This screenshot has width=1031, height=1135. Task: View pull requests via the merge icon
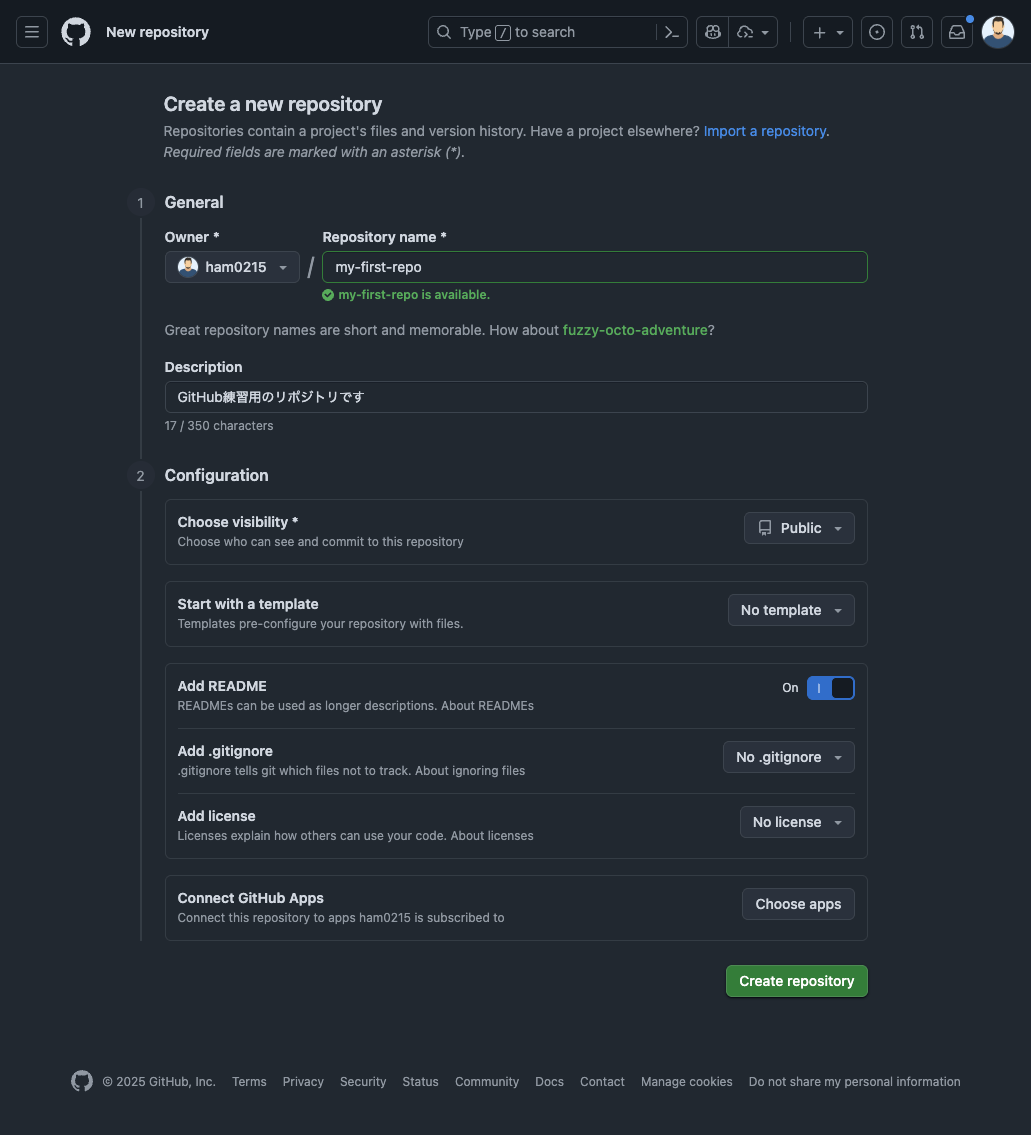pyautogui.click(x=916, y=31)
